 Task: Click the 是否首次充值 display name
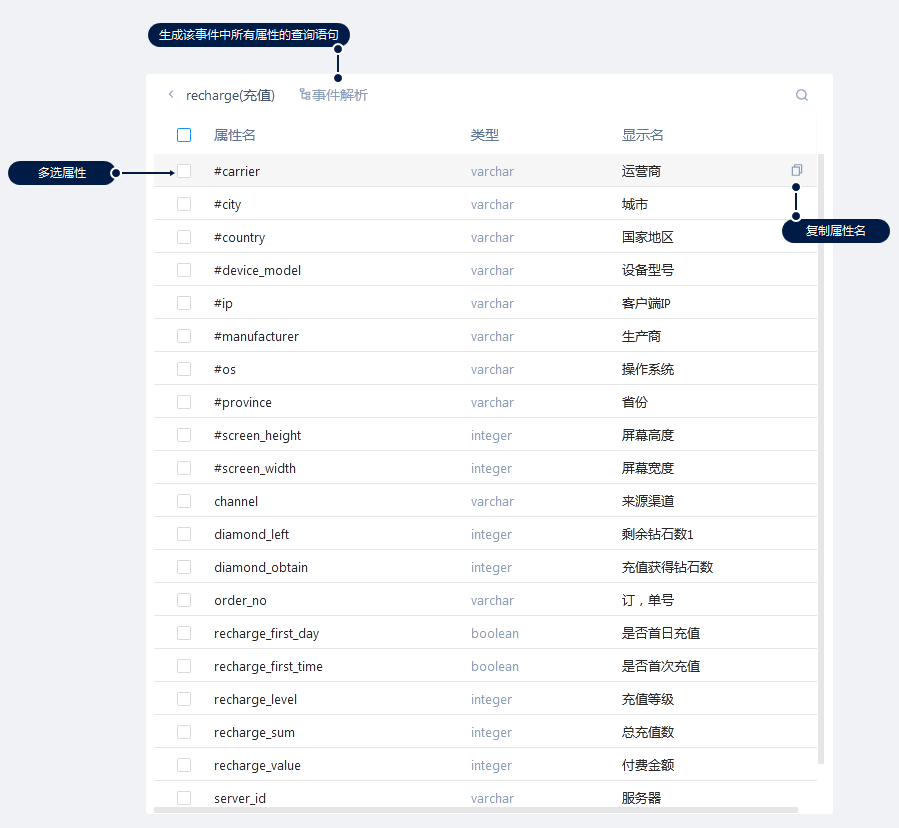click(x=660, y=666)
